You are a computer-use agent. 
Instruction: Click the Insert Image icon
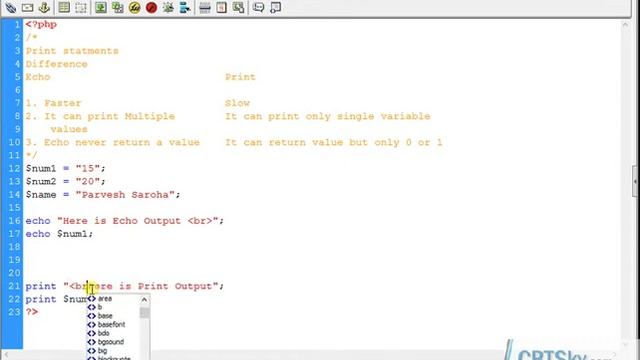coord(101,7)
